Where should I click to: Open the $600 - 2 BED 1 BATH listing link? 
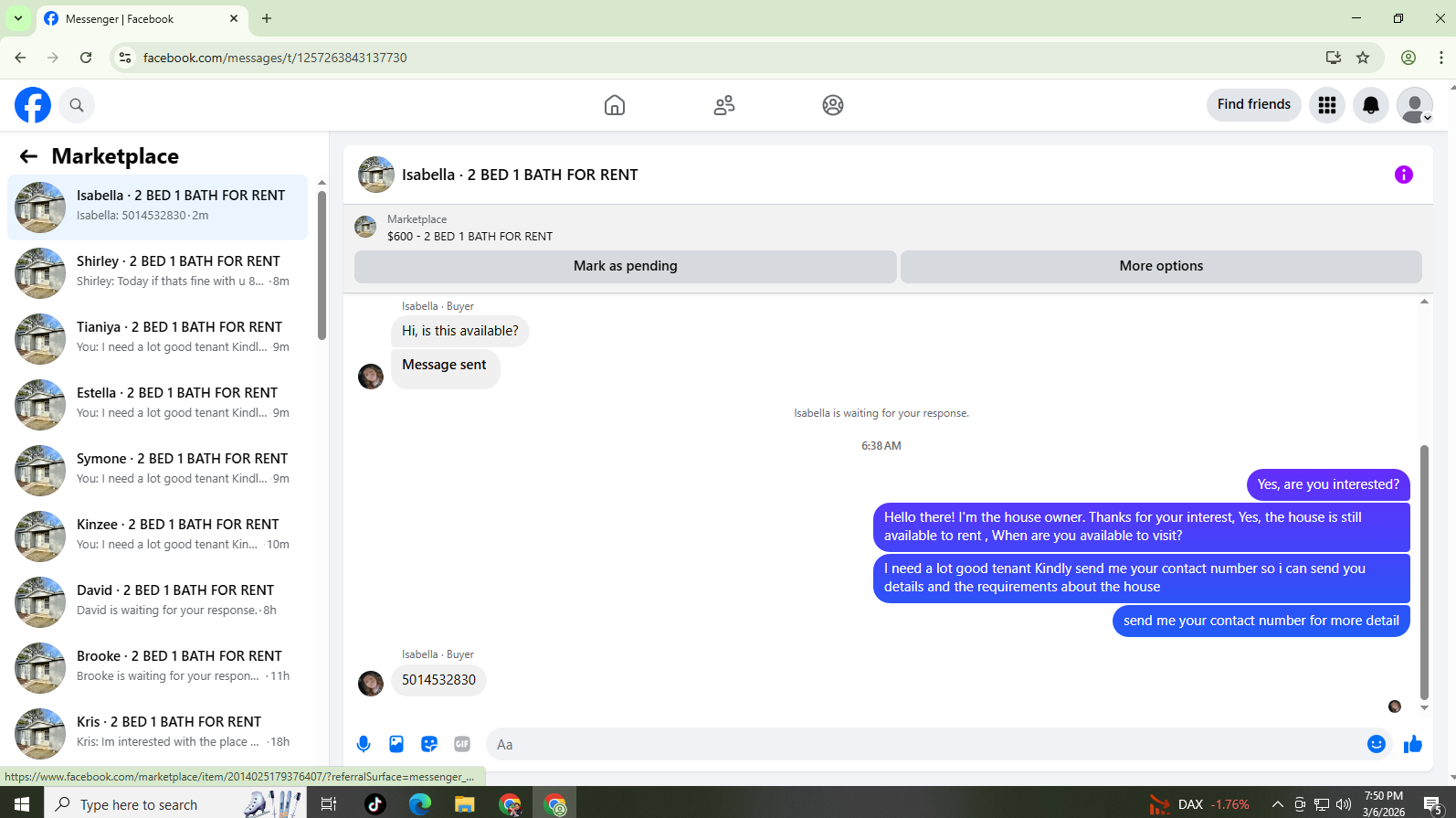click(x=470, y=236)
